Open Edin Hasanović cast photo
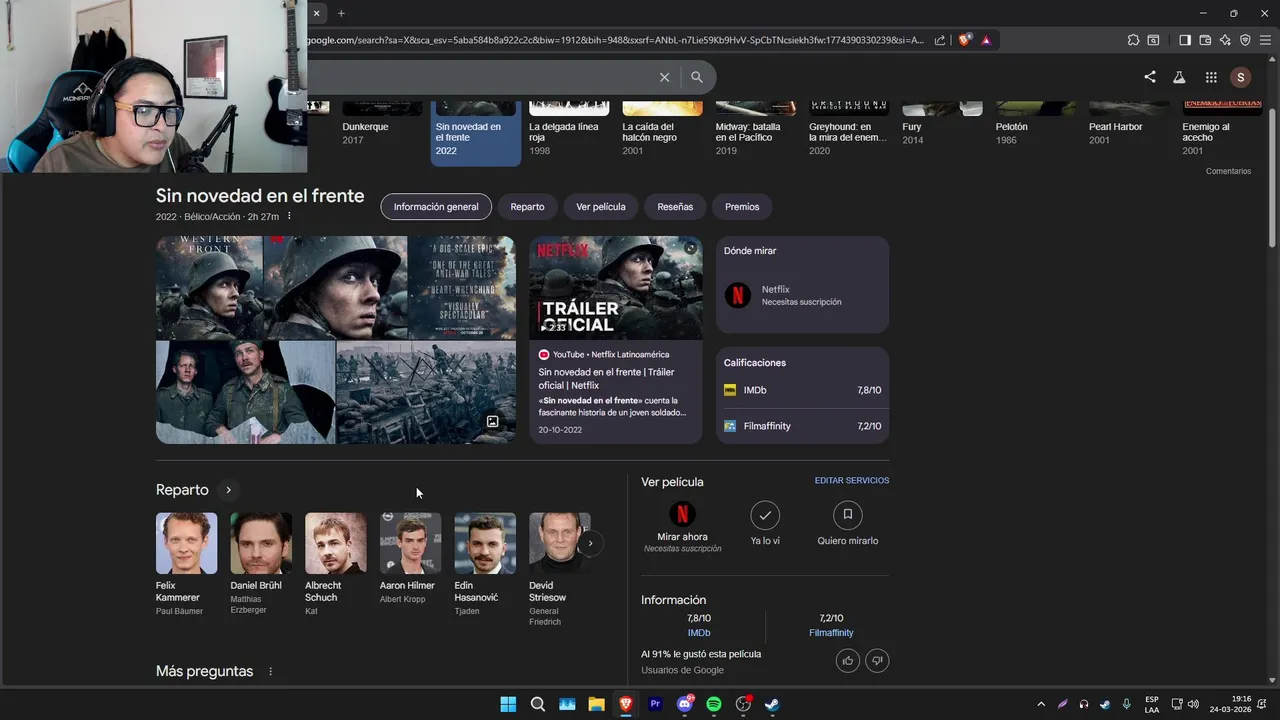 click(x=485, y=543)
